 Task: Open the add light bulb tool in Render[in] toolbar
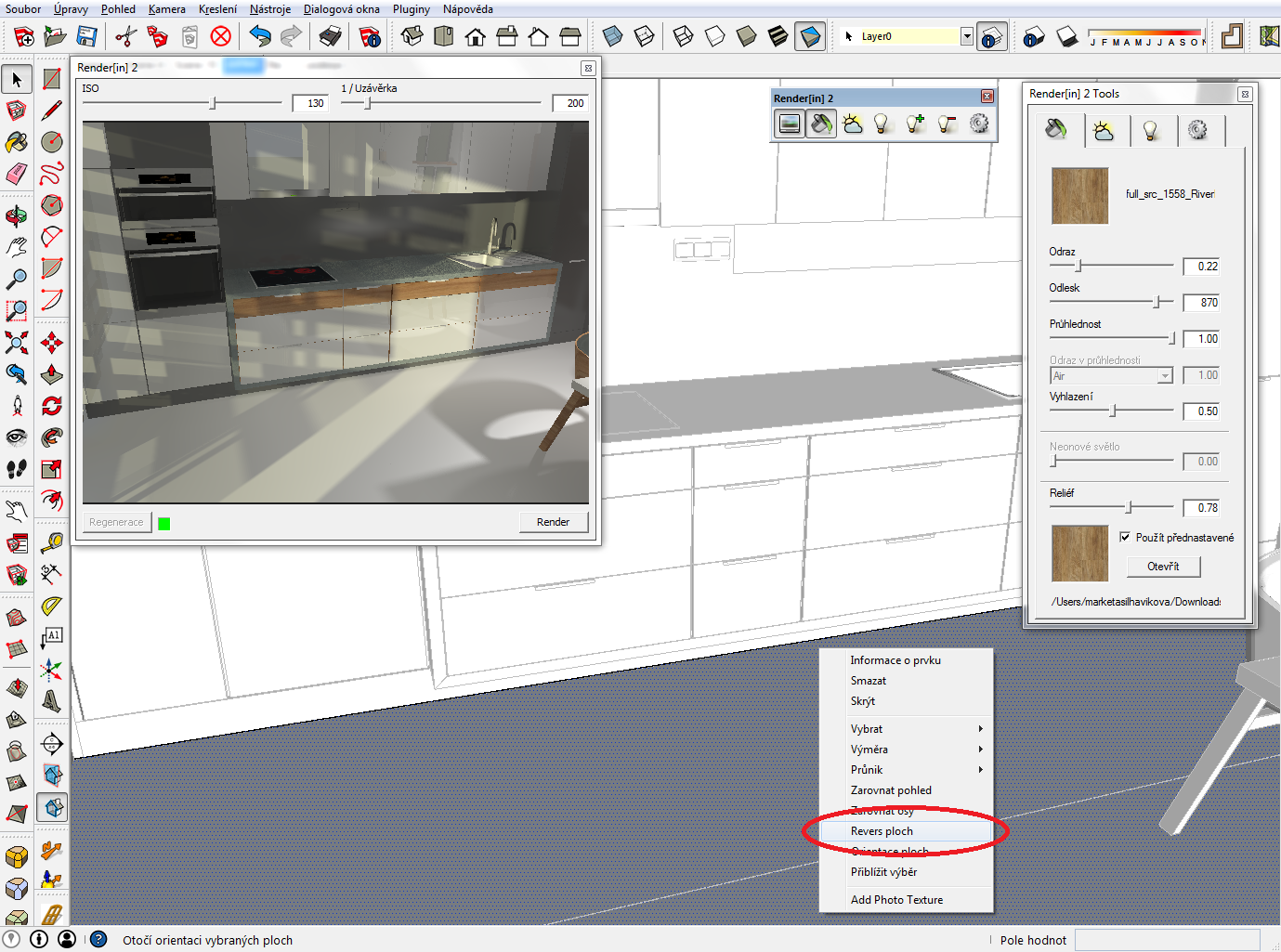[x=915, y=124]
